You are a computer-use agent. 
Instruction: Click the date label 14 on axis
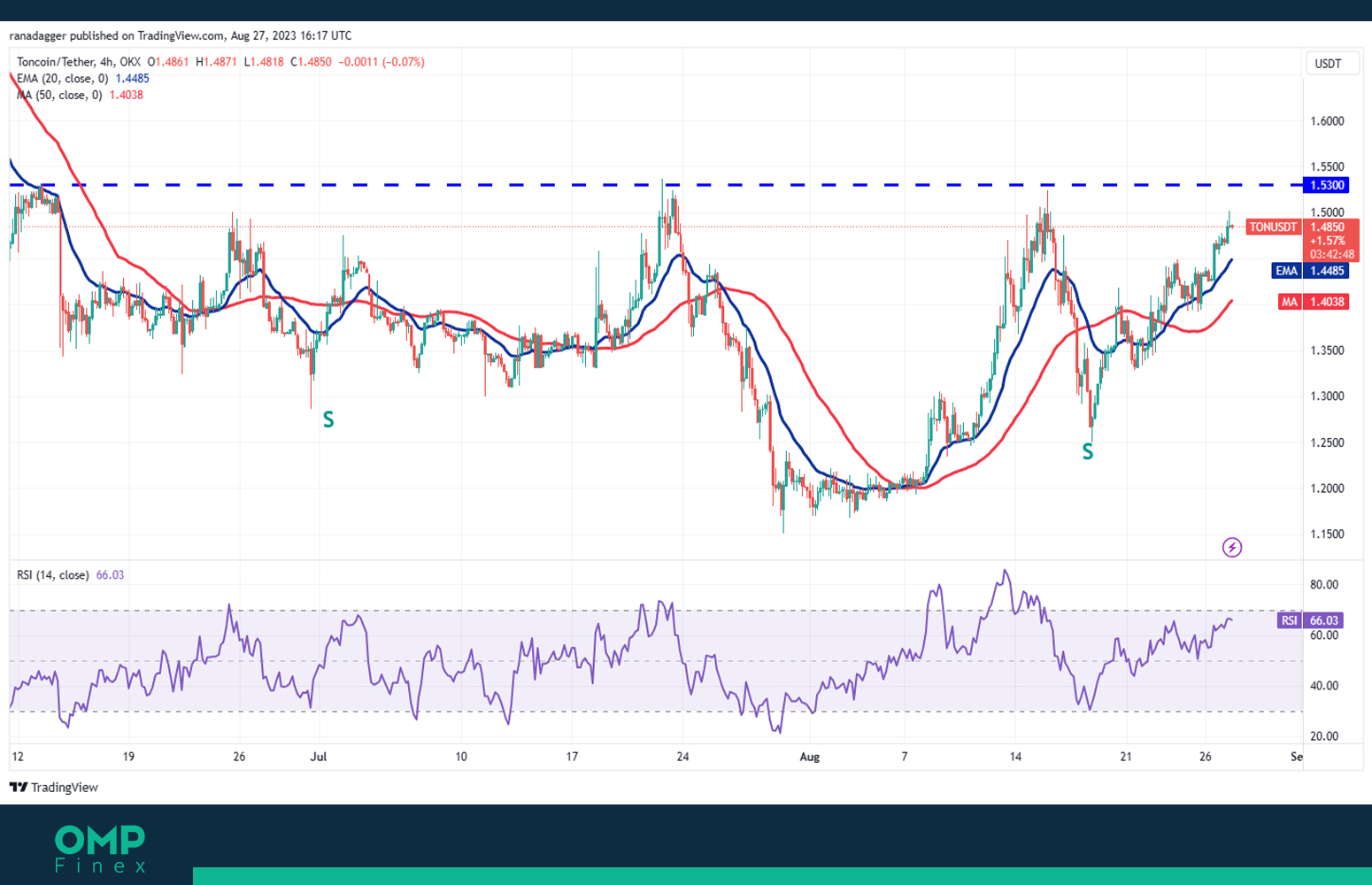(1015, 757)
